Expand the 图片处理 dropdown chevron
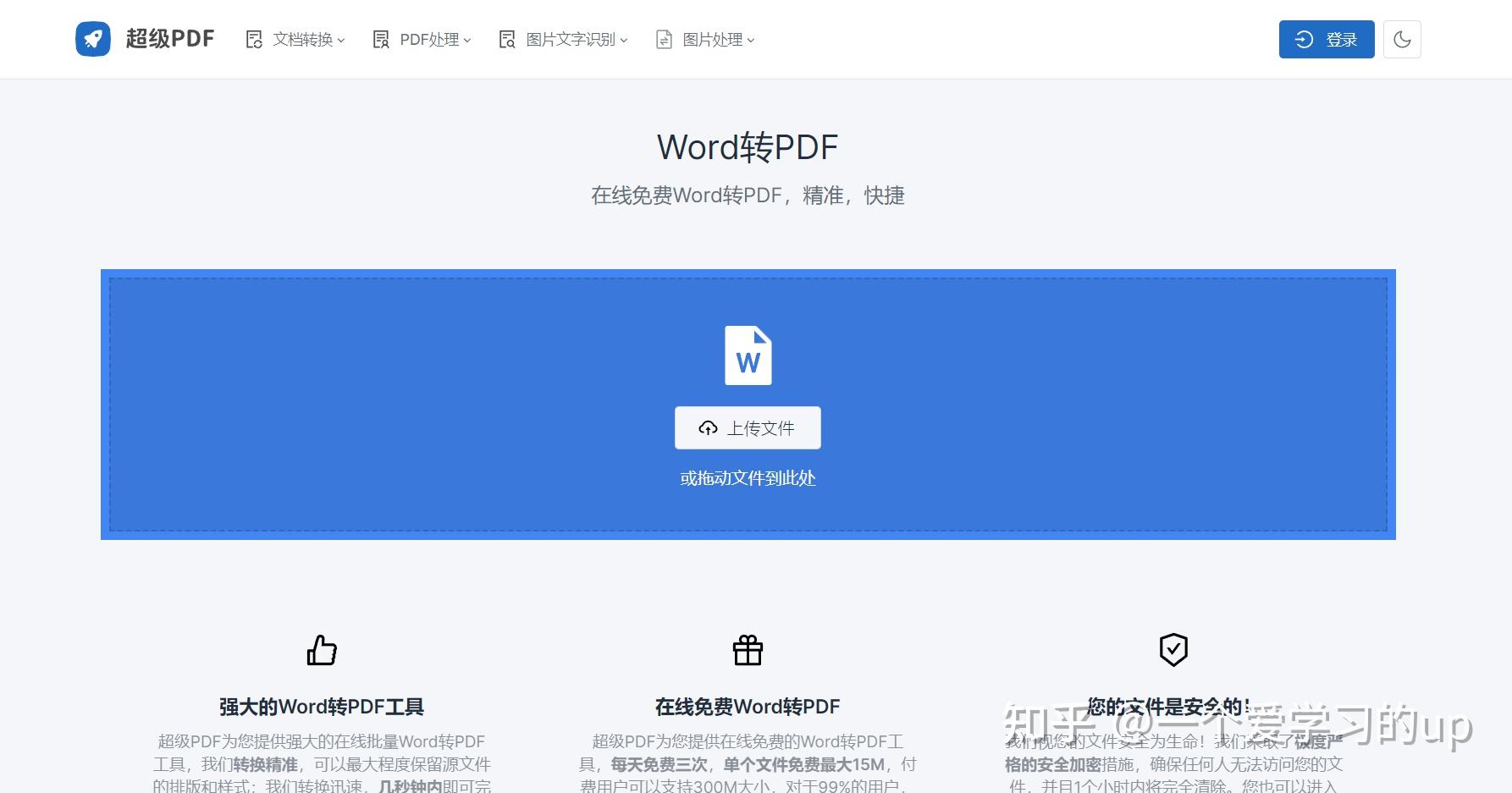The height and width of the screenshot is (793, 1512). (x=751, y=40)
